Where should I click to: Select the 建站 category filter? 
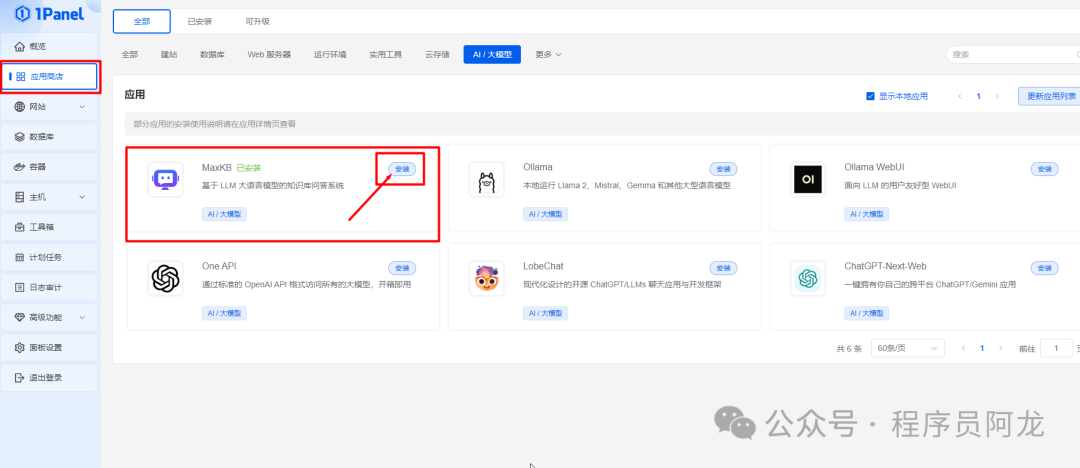tap(169, 54)
